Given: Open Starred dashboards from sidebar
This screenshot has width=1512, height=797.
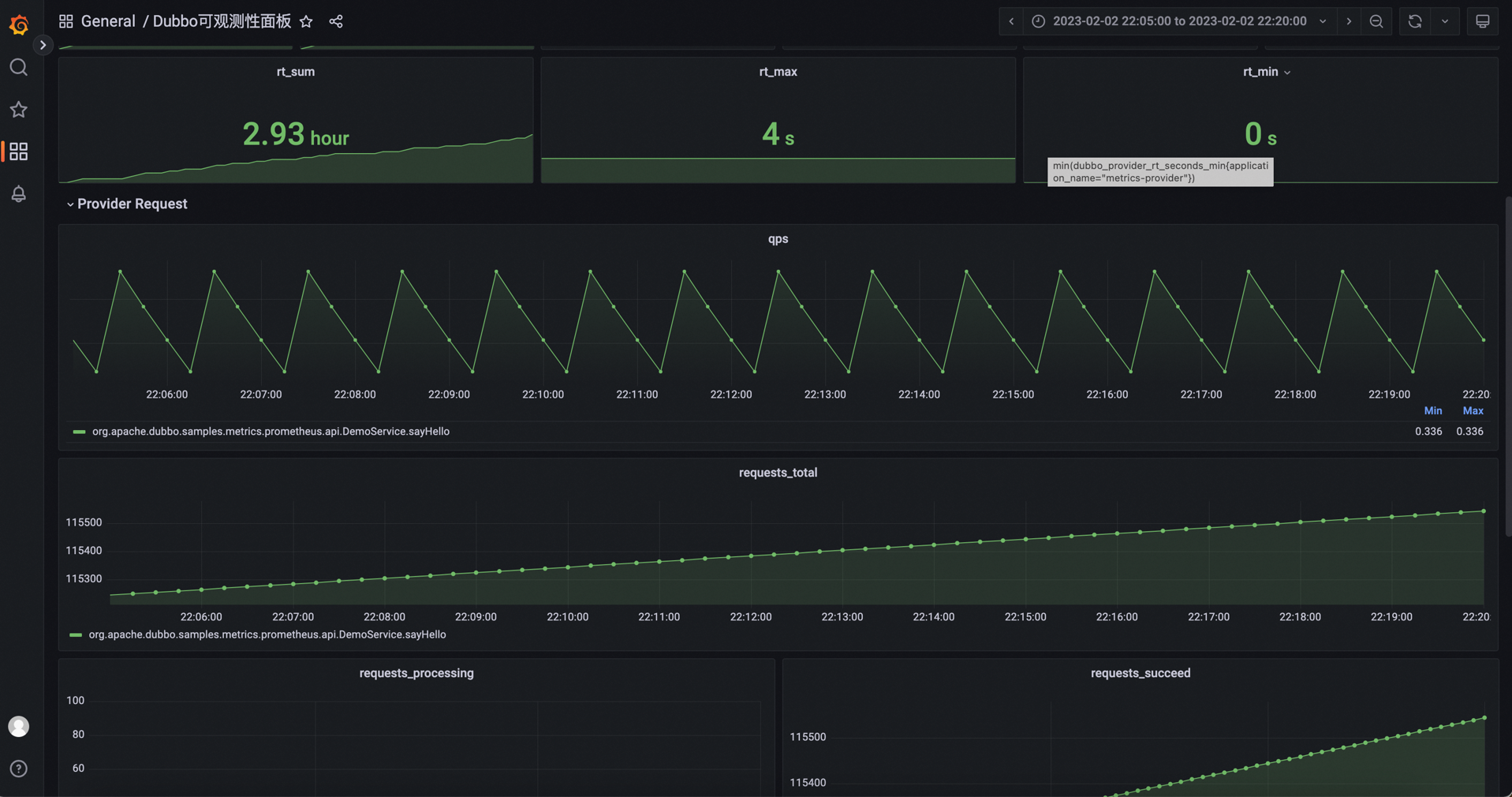Looking at the screenshot, I should click(x=18, y=110).
